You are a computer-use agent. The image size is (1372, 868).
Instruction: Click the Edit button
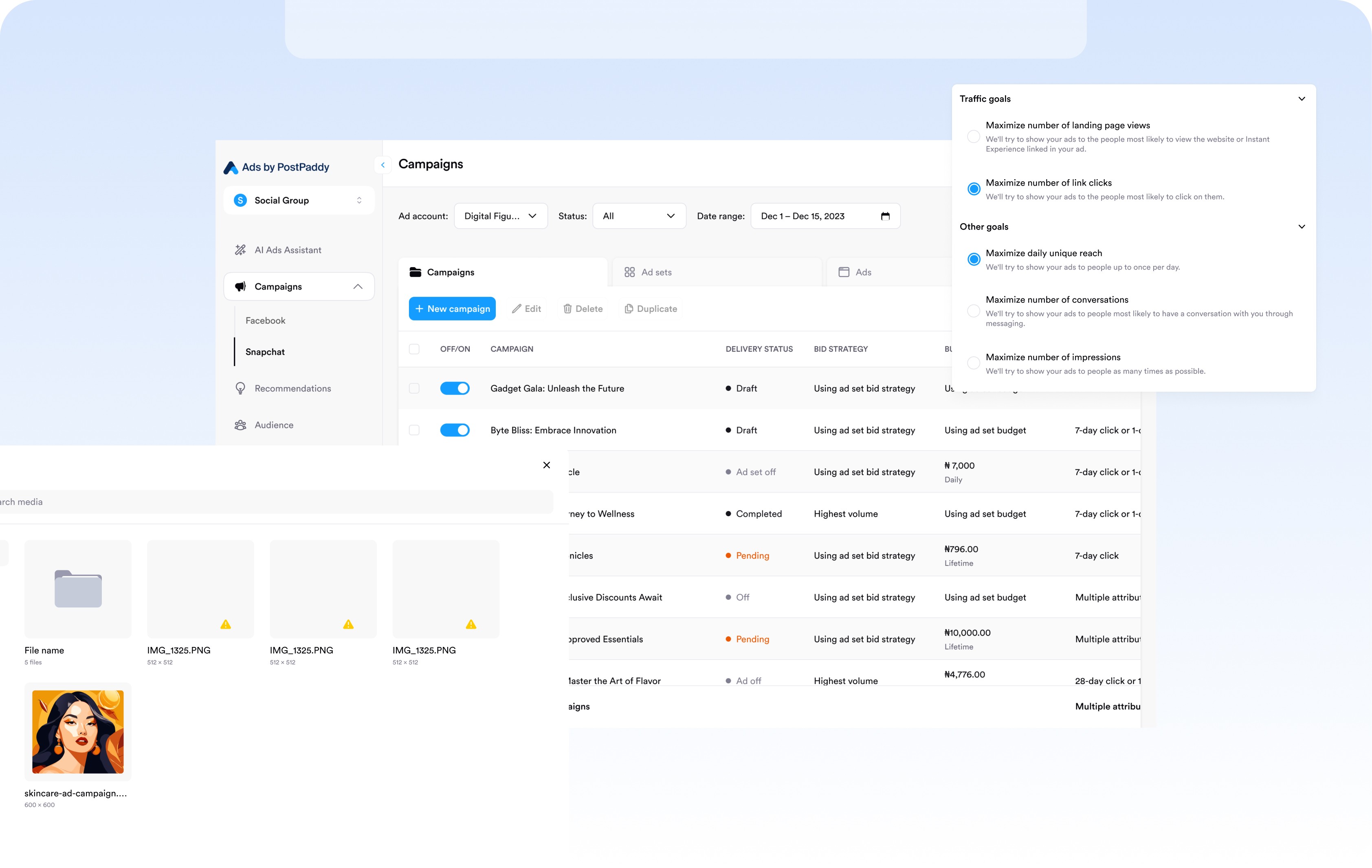pyautogui.click(x=526, y=309)
